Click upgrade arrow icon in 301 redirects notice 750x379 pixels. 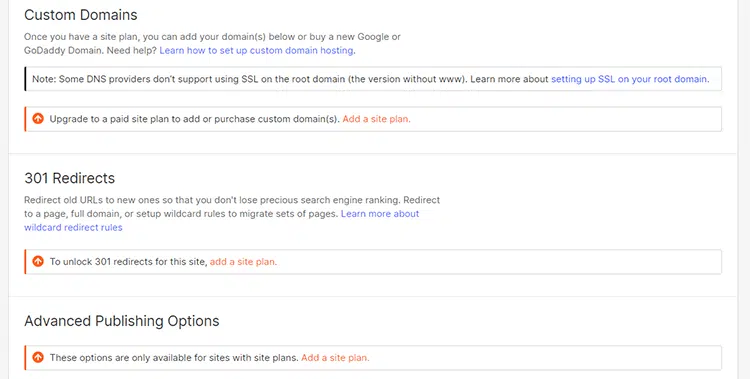(38, 261)
